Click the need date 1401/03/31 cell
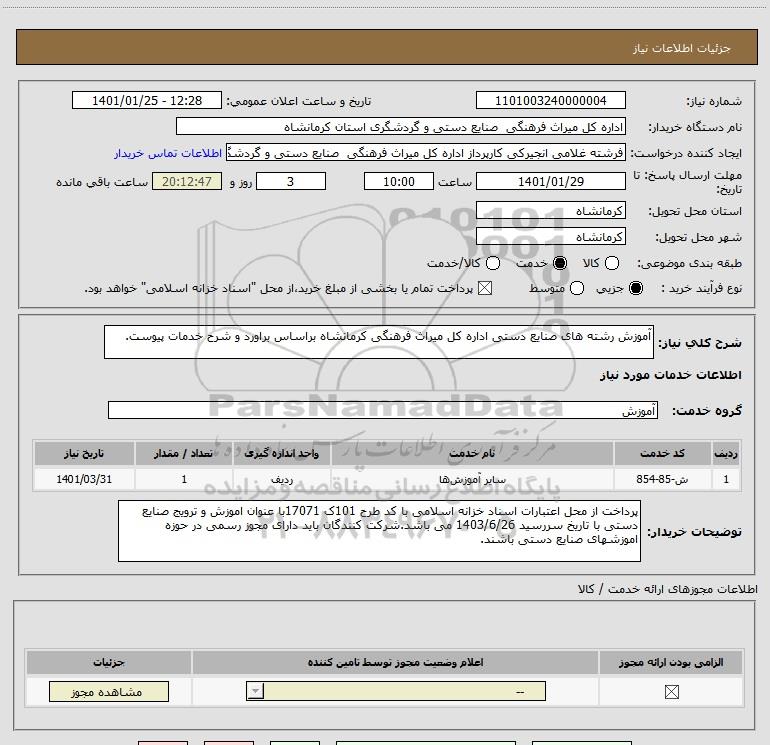This screenshot has width=770, height=745. click(x=84, y=479)
